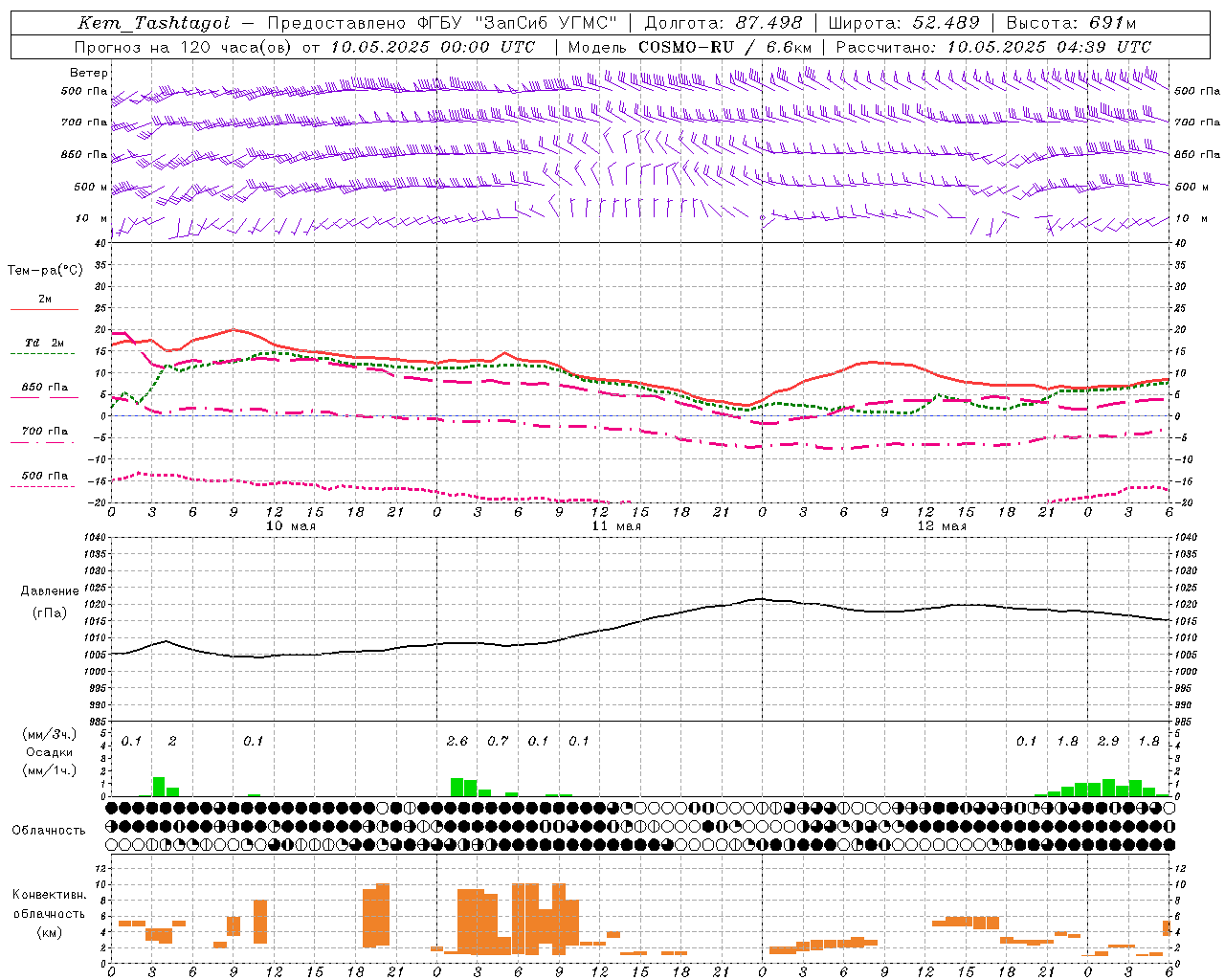Select the (мм/3ч.) precipitation unit label
This screenshot has height=980, width=1225.
pyautogui.click(x=49, y=734)
